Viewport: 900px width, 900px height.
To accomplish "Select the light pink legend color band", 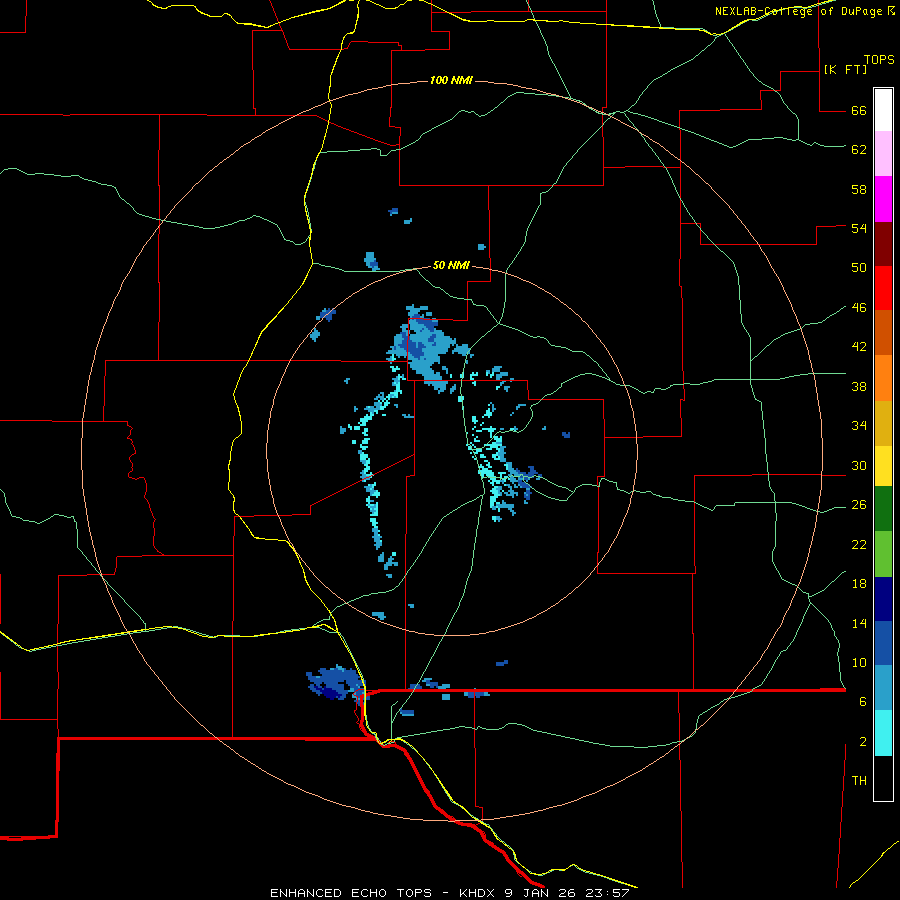I will [883, 153].
